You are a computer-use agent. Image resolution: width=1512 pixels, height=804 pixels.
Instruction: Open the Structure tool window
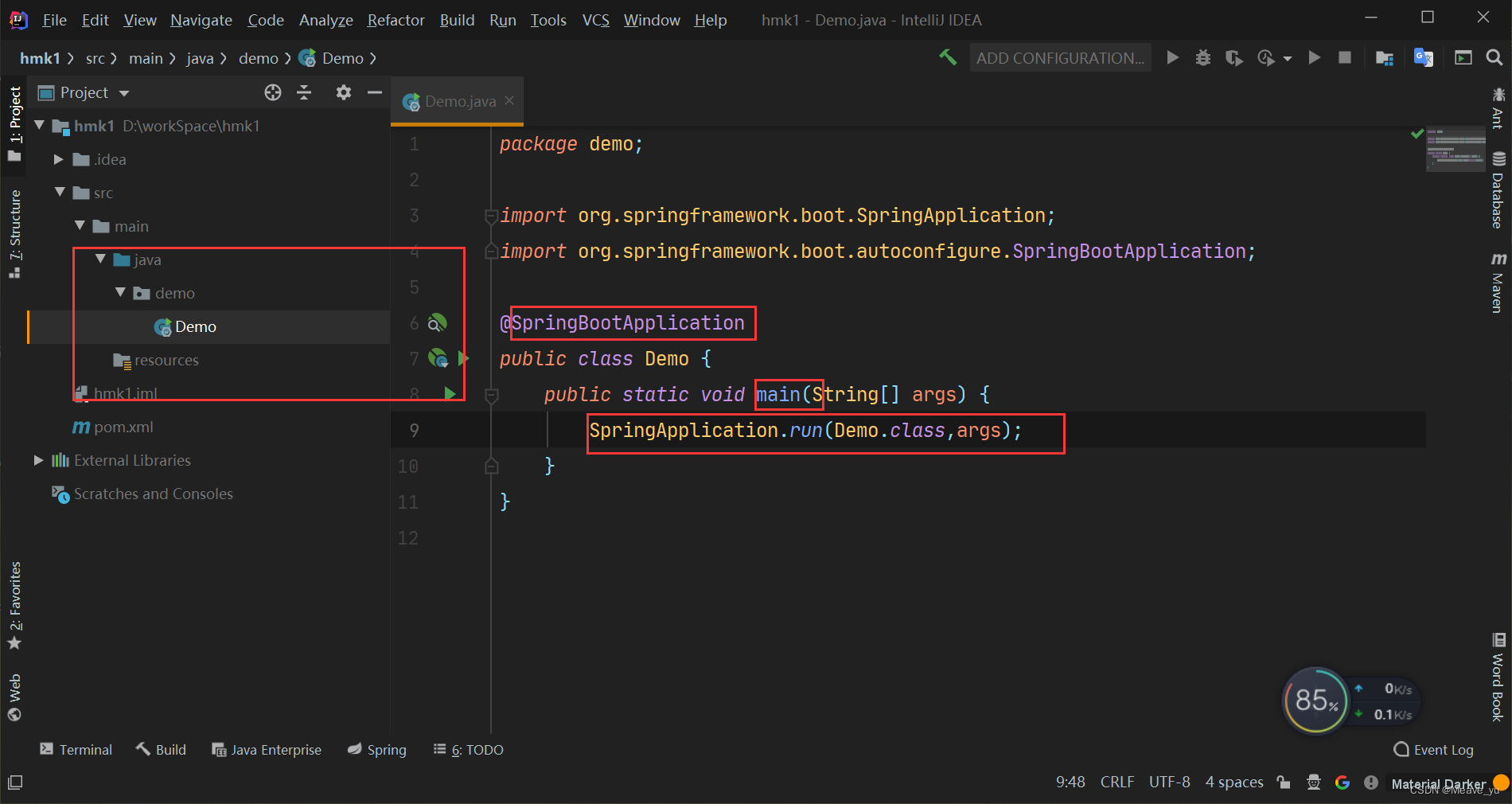pos(15,234)
